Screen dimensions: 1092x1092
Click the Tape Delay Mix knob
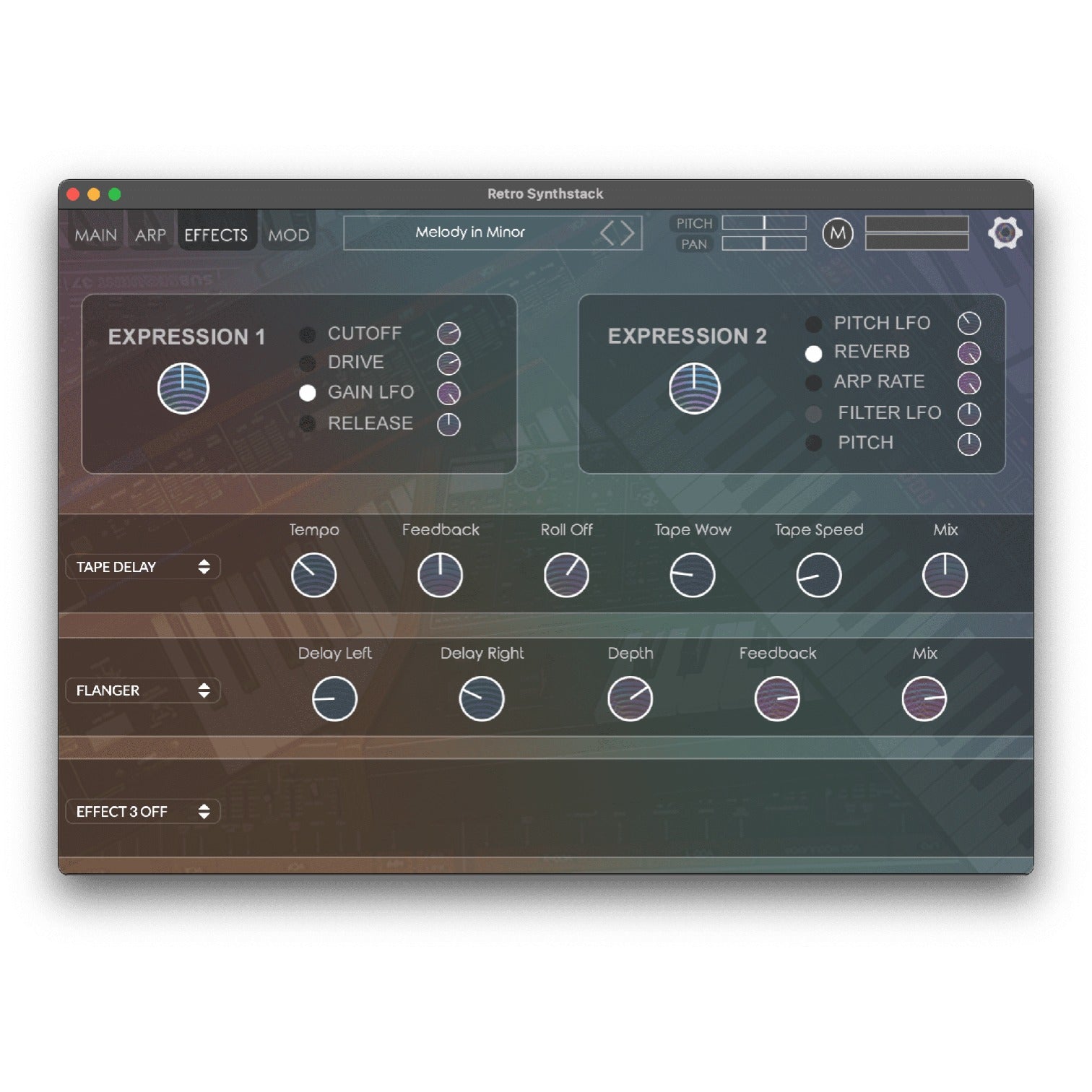945,576
